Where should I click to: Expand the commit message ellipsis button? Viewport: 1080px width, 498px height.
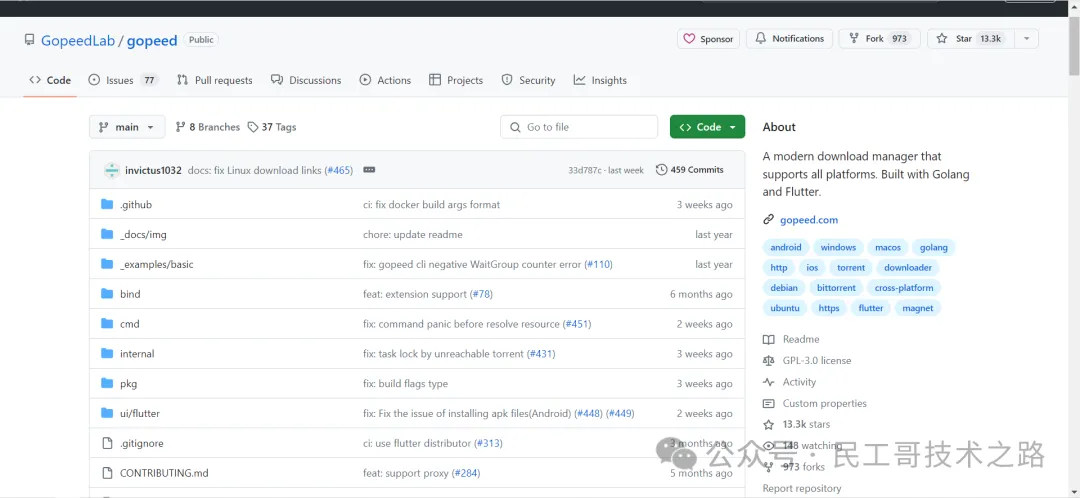click(x=368, y=169)
